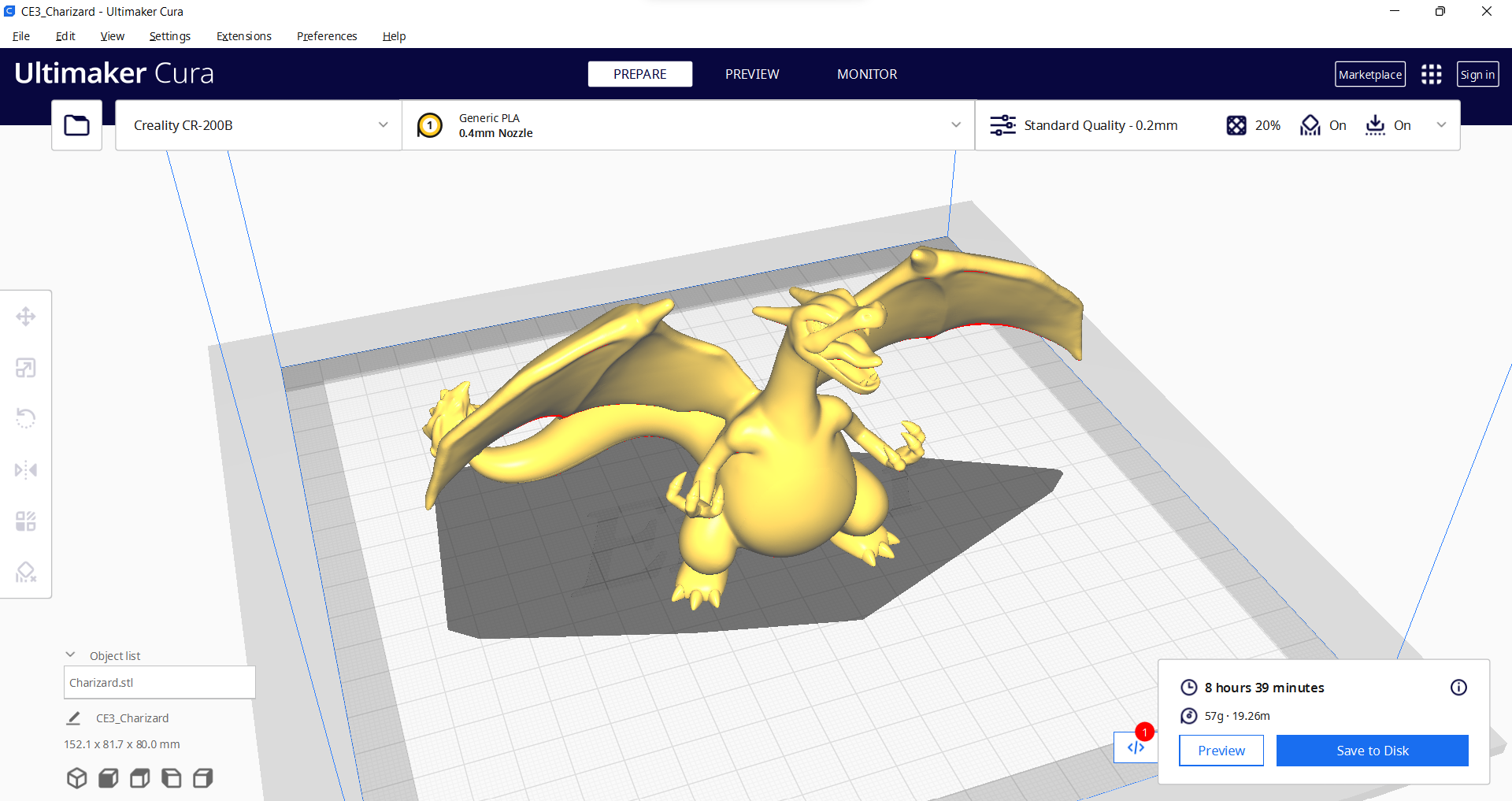Click the Cura app icon in title bar
This screenshot has height=801, width=1512.
pyautogui.click(x=9, y=11)
